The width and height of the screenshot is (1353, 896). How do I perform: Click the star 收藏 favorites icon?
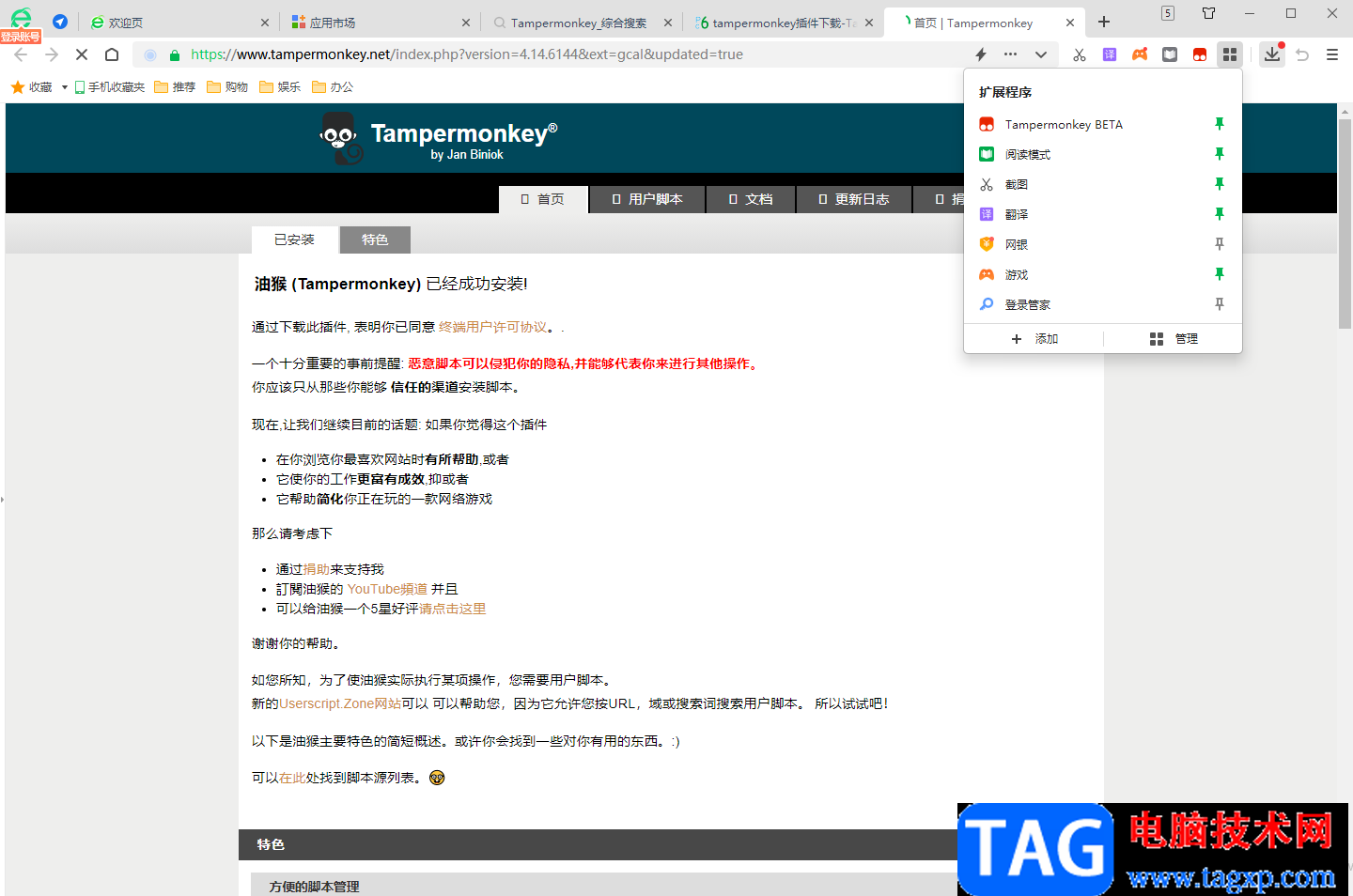(17, 87)
